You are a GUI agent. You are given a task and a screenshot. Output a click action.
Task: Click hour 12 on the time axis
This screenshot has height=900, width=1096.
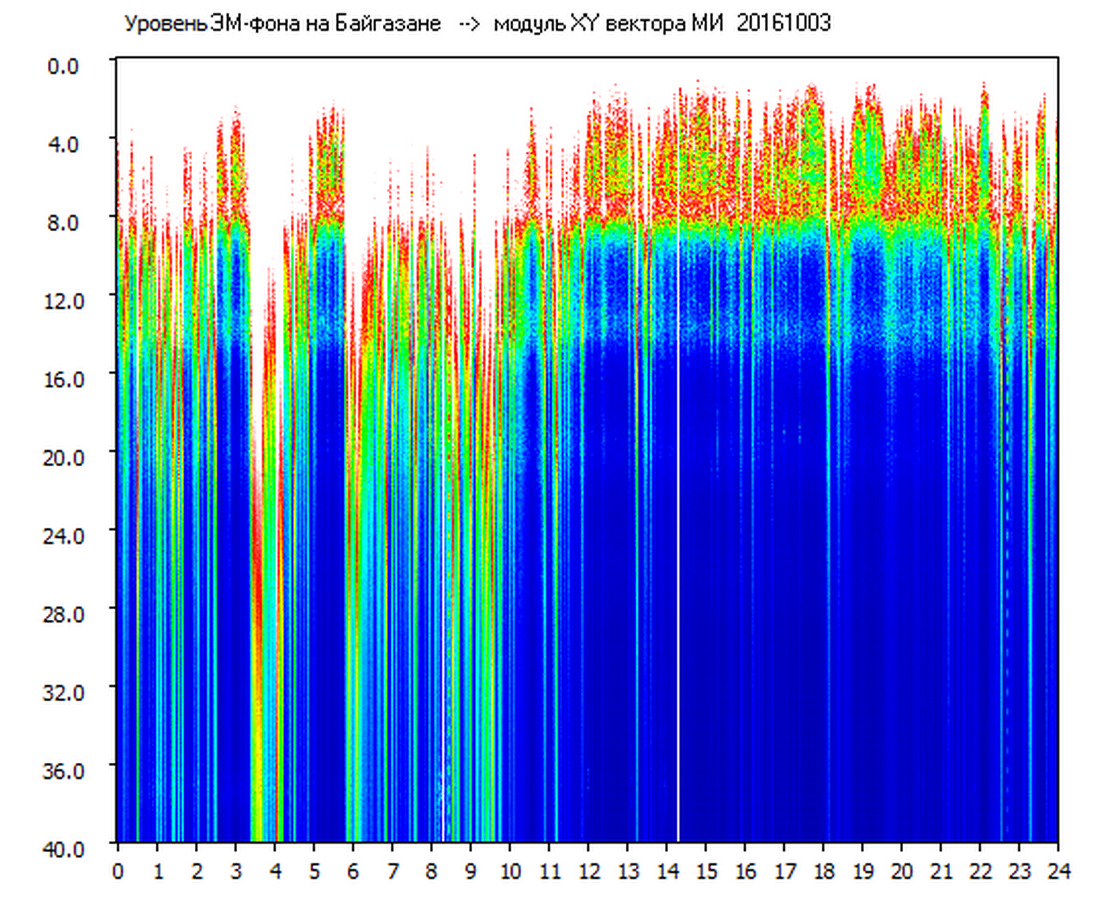(x=588, y=871)
